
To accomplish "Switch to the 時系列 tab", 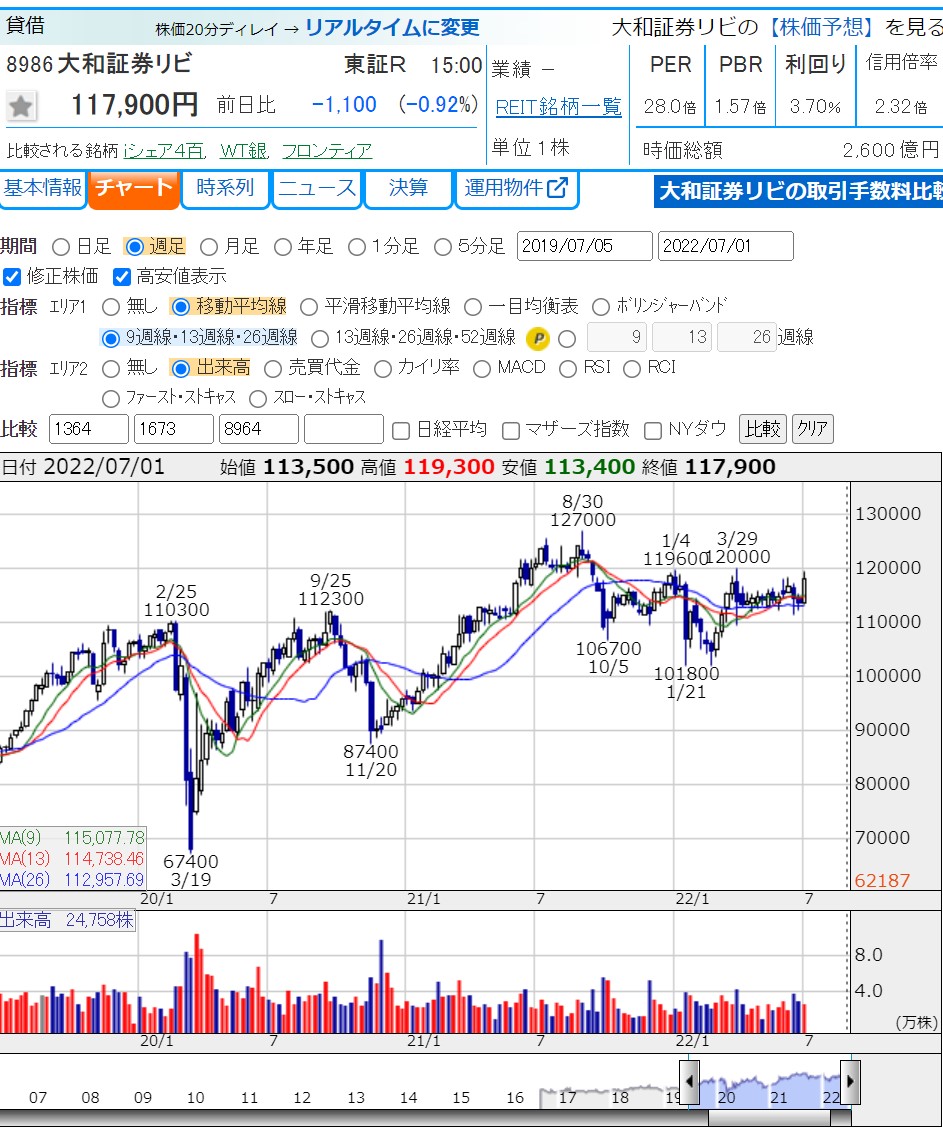I will click(x=225, y=188).
